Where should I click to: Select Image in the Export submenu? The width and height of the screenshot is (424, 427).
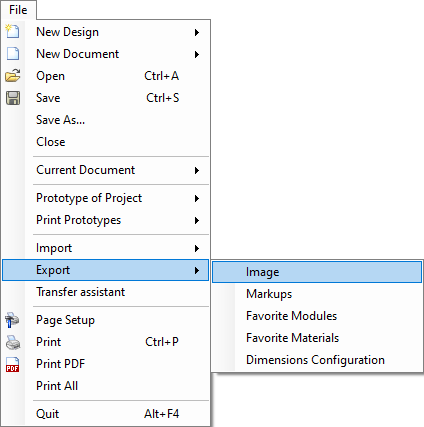317,272
